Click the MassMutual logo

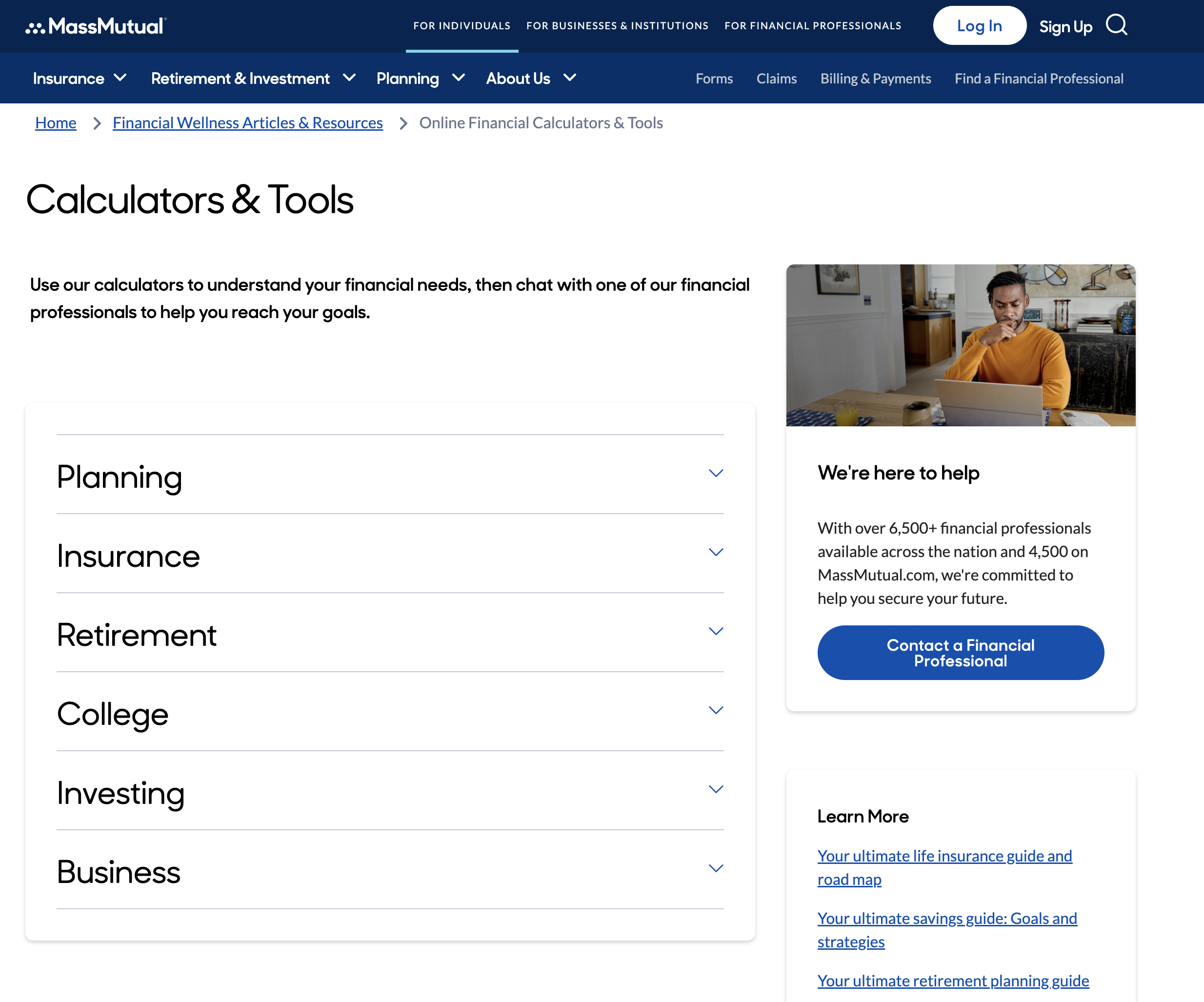coord(94,26)
